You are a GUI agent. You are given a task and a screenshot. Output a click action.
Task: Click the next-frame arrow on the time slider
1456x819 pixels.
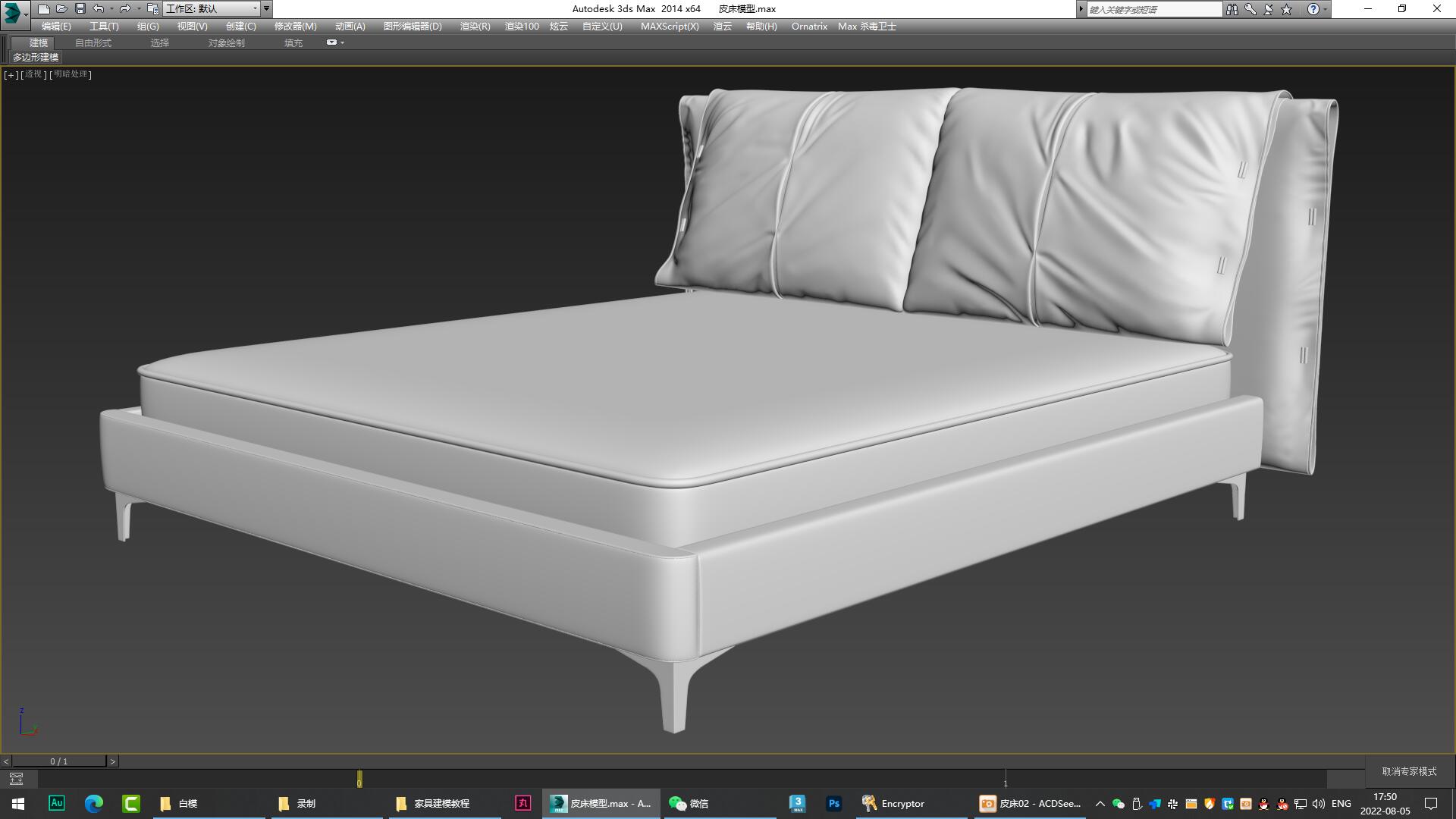coord(113,761)
